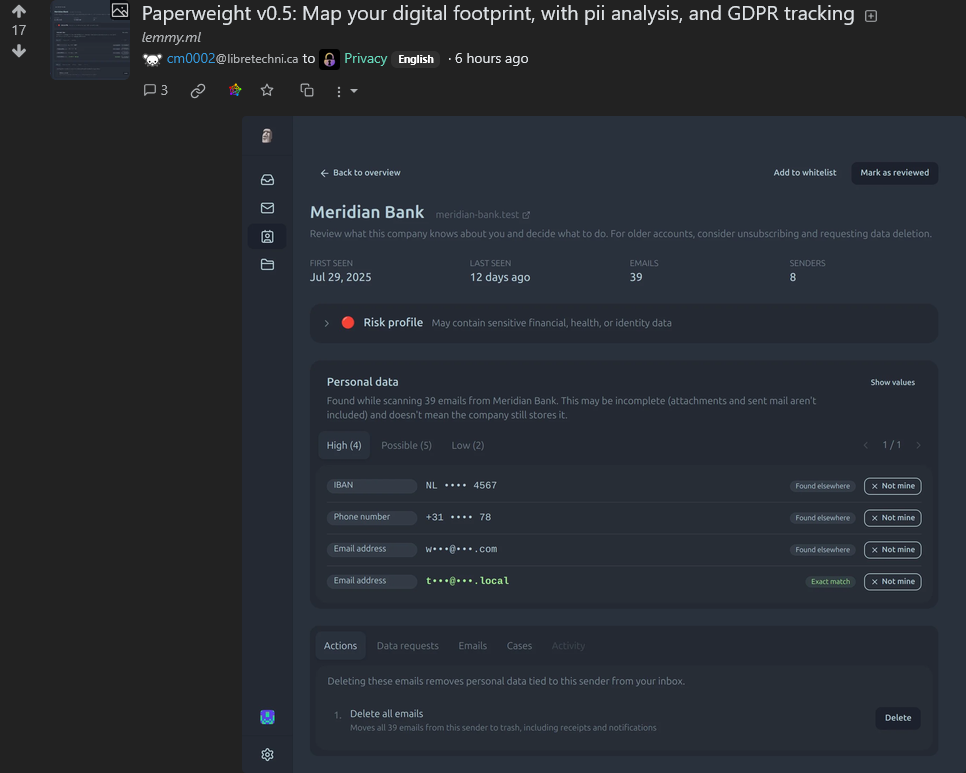Open the Privacy community link
Image resolution: width=966 pixels, height=773 pixels.
click(x=365, y=59)
